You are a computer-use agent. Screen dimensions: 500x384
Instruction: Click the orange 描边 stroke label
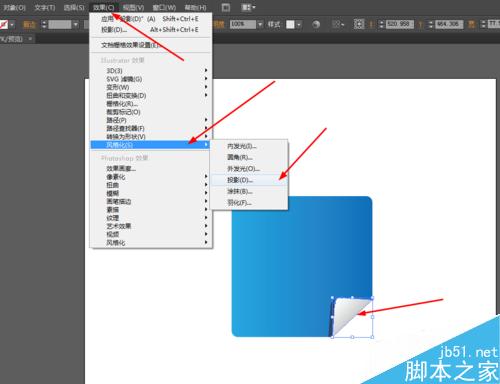tap(29, 24)
